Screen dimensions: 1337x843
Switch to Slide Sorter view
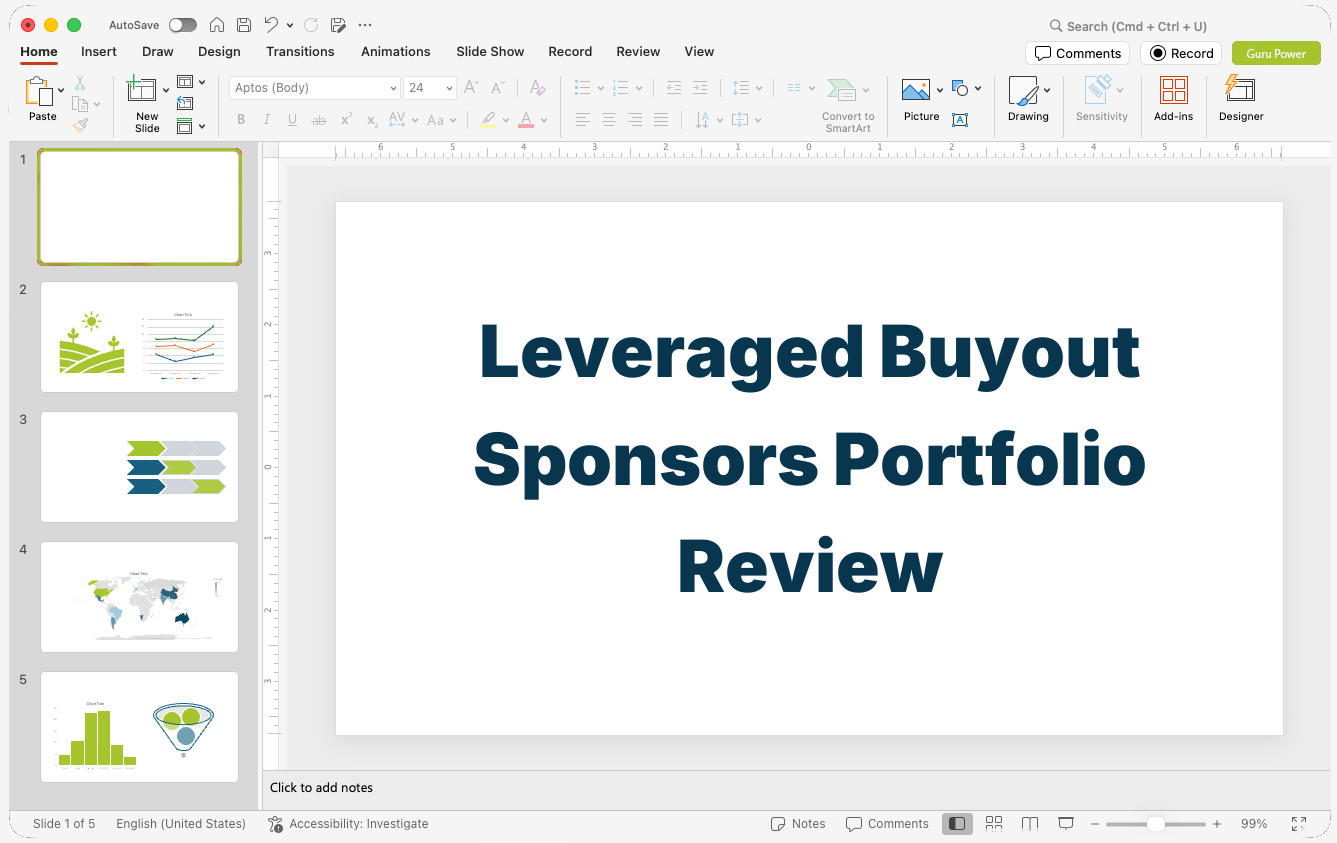pos(994,823)
